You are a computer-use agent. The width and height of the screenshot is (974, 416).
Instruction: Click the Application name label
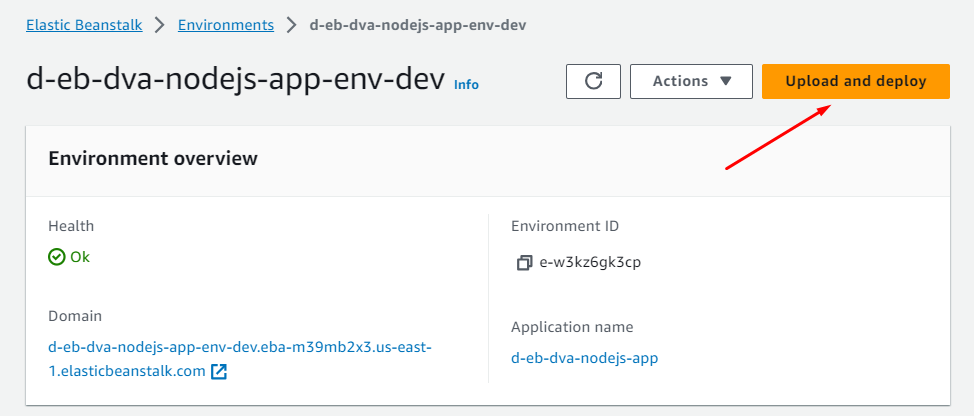pos(571,327)
